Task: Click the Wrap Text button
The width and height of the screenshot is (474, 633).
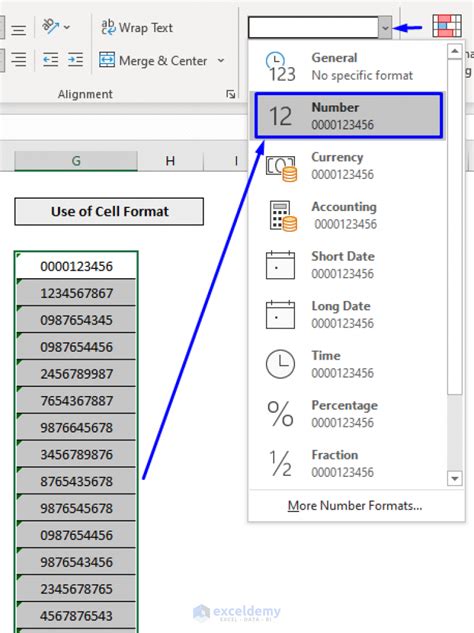Action: point(137,27)
